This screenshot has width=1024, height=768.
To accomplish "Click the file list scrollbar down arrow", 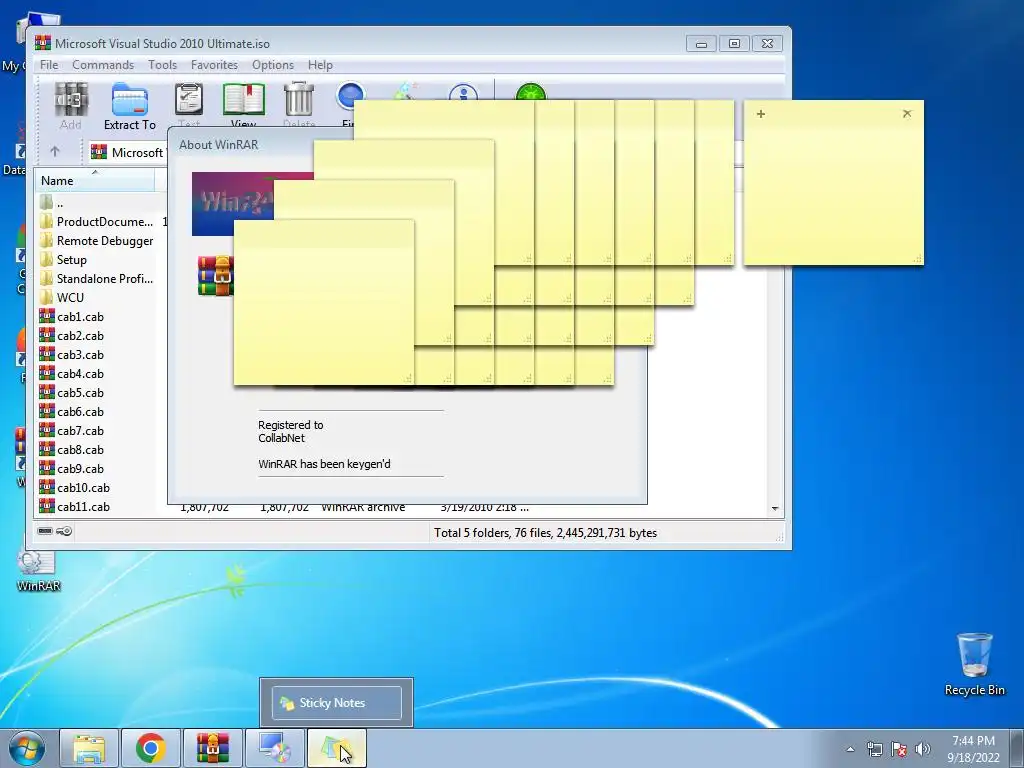I will point(775,508).
